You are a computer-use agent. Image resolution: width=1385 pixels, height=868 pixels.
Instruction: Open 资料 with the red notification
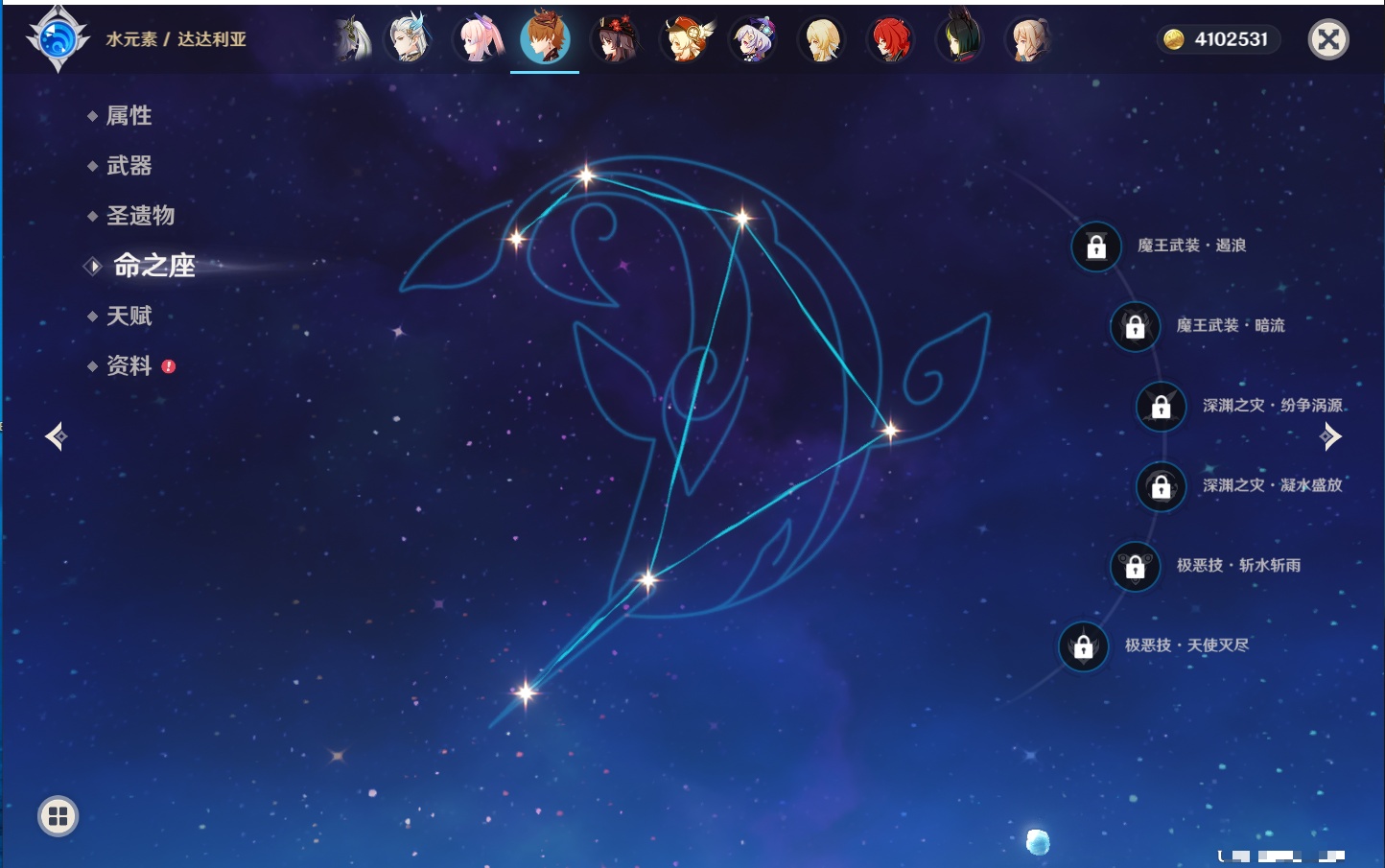[x=129, y=365]
